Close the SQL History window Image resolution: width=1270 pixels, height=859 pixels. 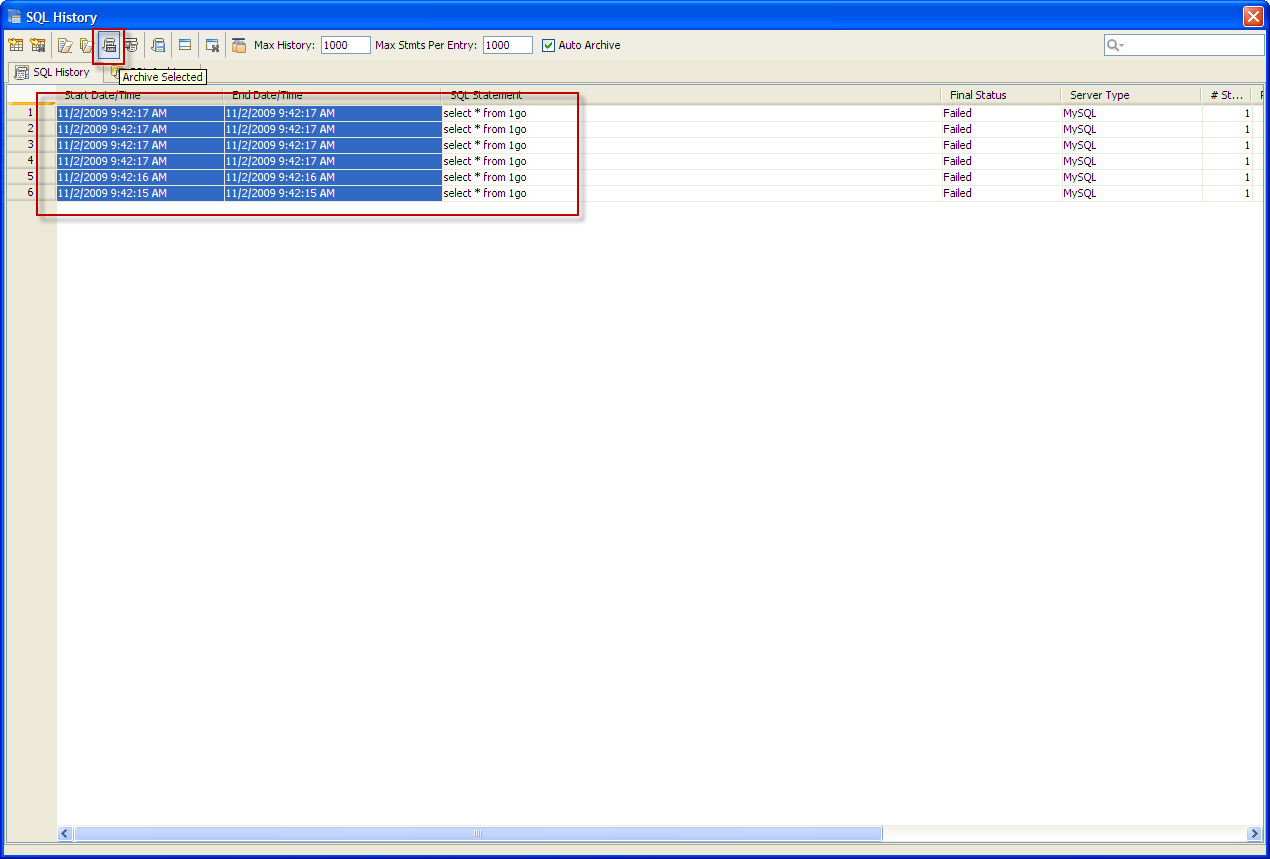point(1252,16)
